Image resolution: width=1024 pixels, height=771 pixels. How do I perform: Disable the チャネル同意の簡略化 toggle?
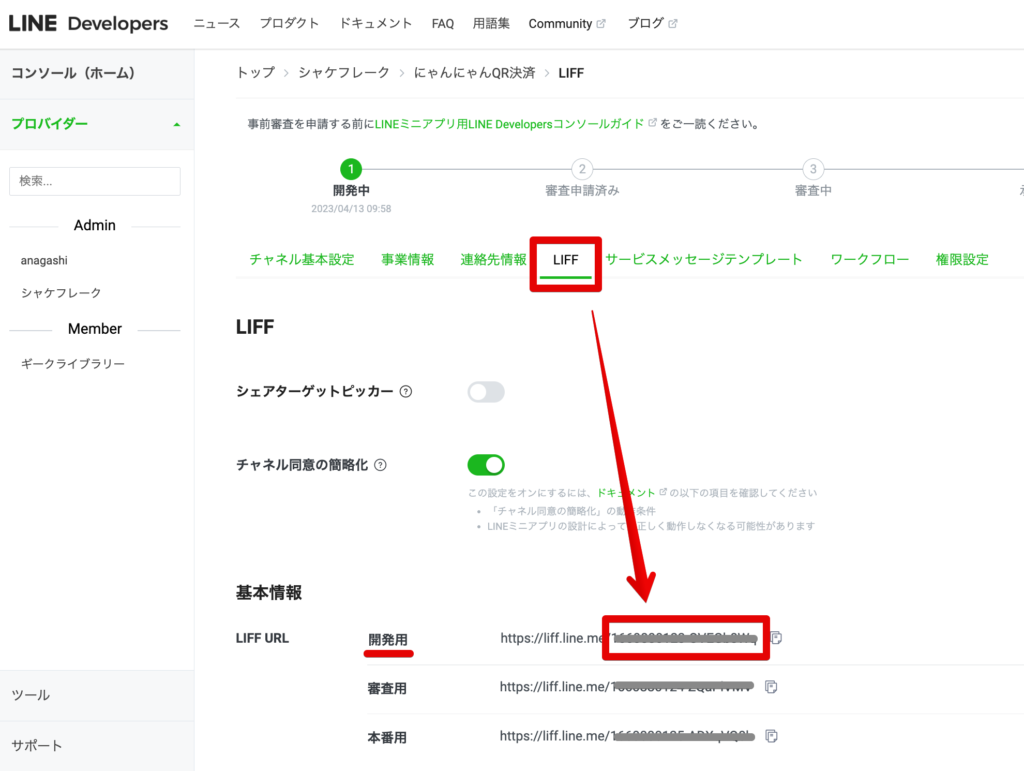click(486, 465)
